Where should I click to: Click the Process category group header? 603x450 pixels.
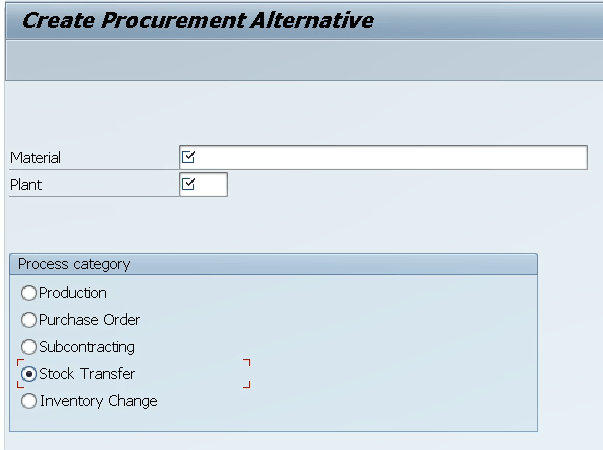click(x=74, y=264)
